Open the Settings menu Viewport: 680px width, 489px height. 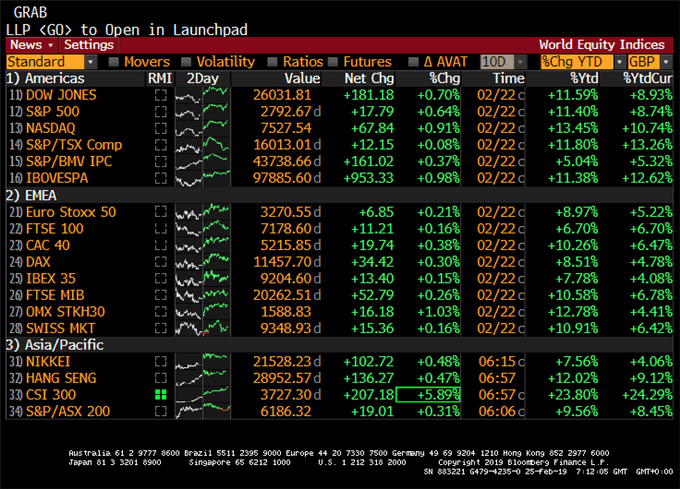(89, 45)
